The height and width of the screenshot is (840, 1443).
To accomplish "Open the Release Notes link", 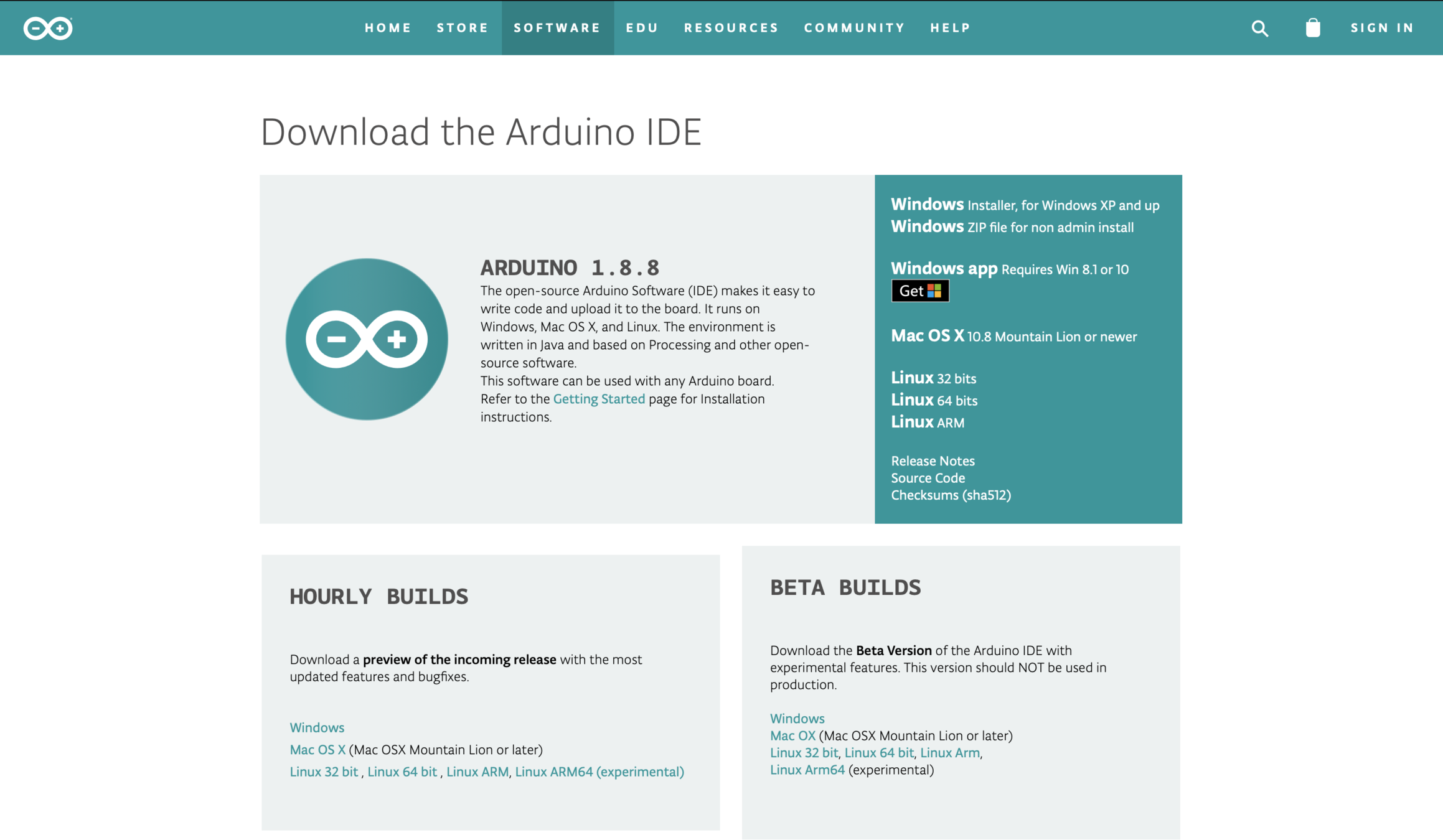I will [932, 461].
